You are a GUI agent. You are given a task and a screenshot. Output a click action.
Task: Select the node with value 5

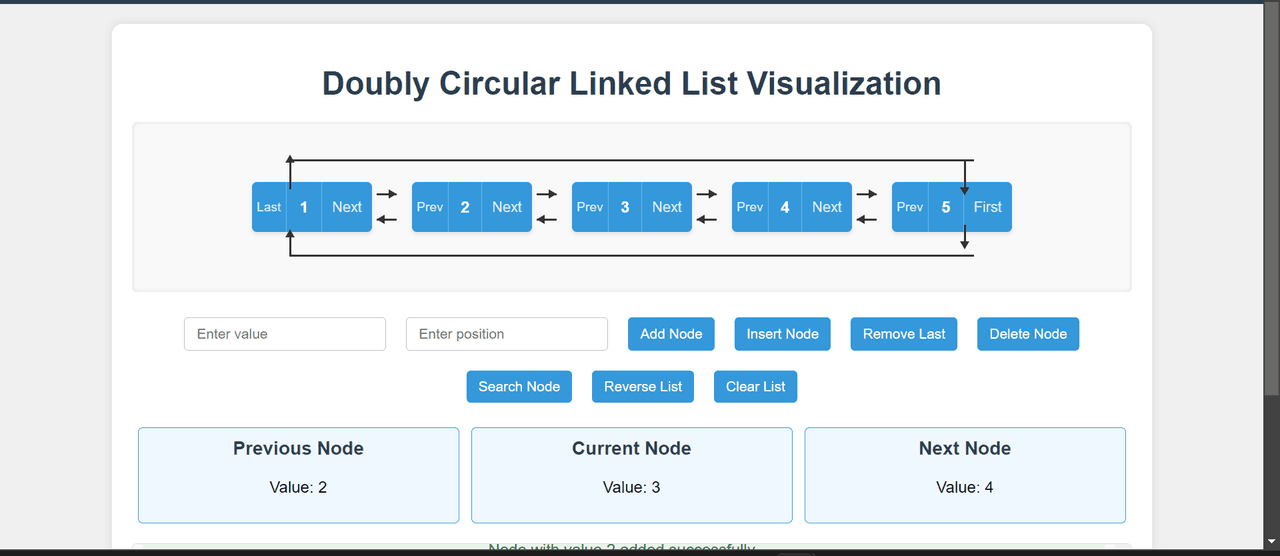(946, 207)
